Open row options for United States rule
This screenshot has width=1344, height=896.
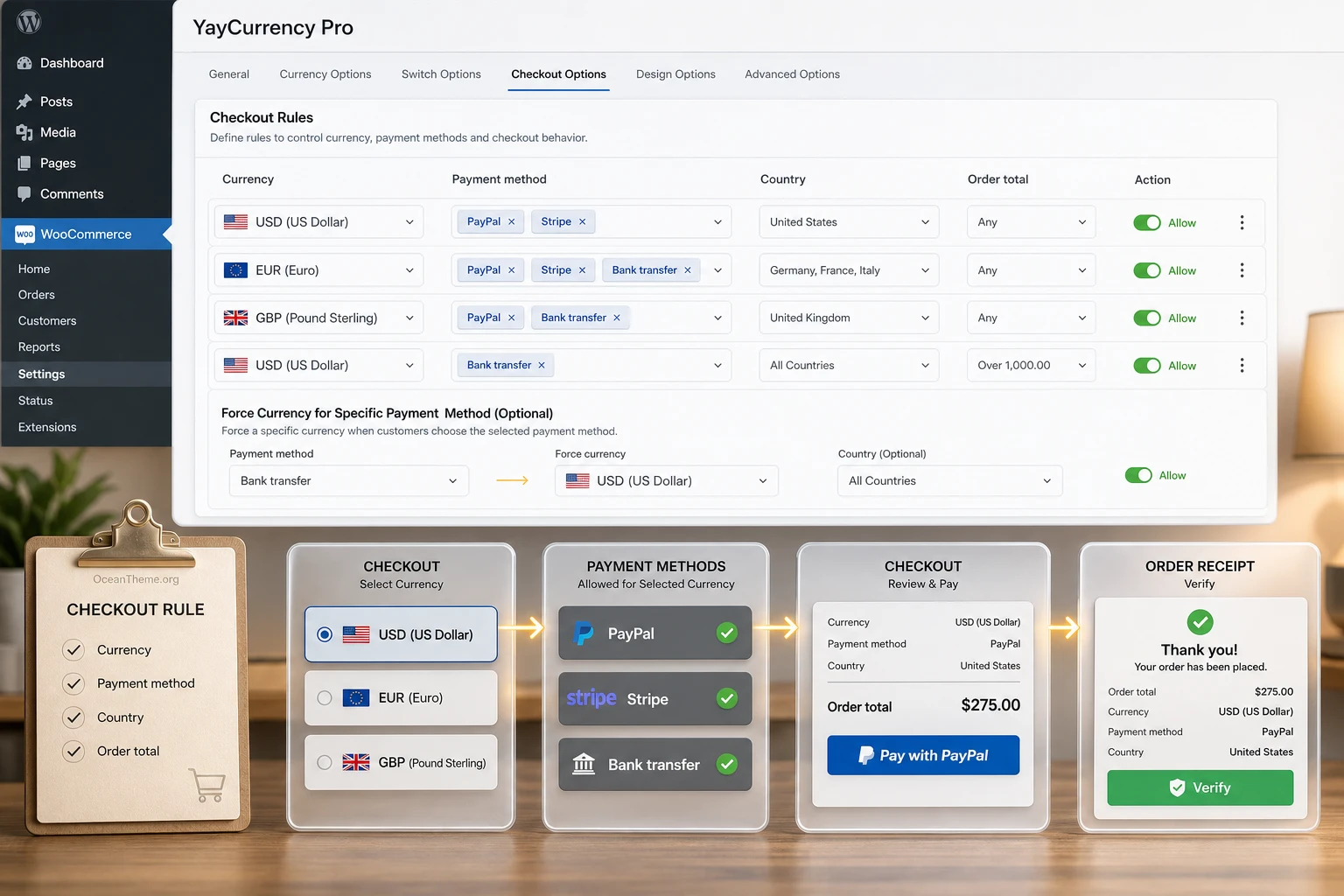(x=1242, y=222)
